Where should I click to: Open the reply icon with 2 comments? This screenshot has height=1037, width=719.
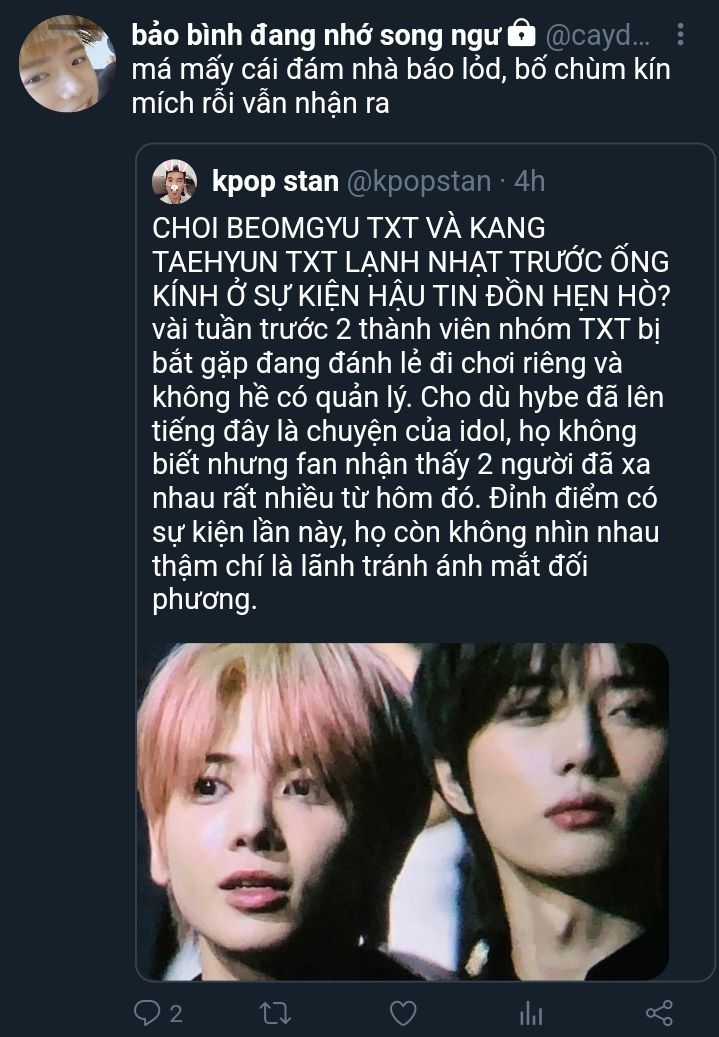tap(147, 1013)
